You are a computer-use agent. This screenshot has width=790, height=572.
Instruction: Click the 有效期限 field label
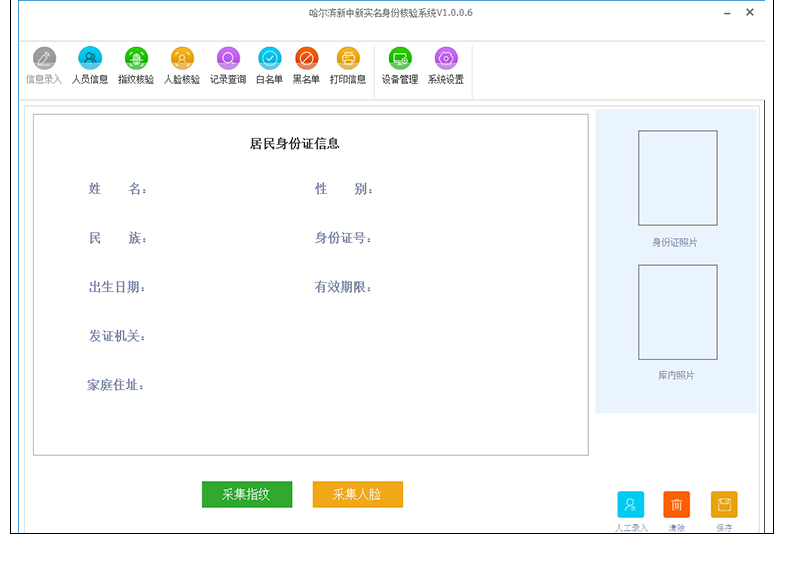[x=343, y=287]
